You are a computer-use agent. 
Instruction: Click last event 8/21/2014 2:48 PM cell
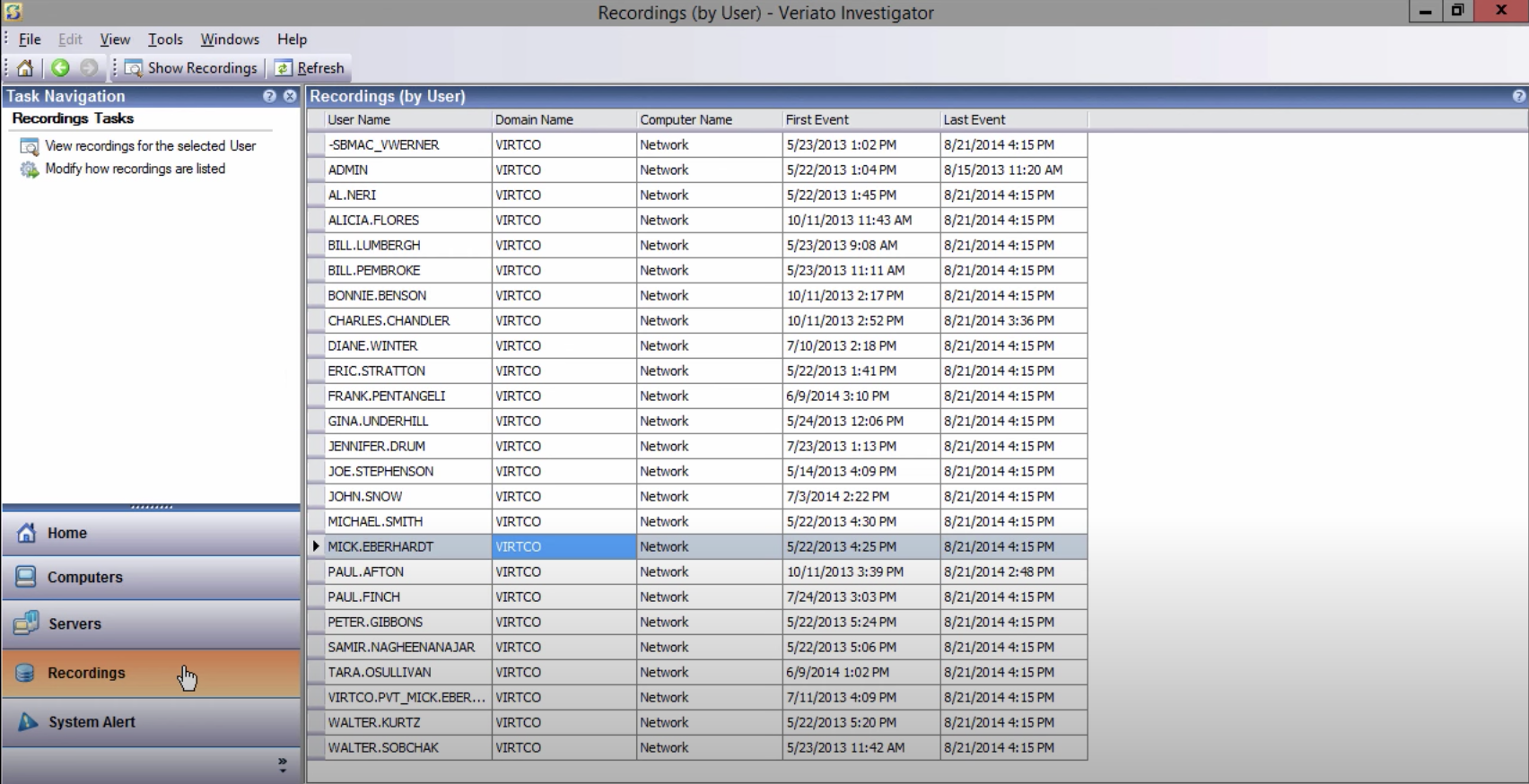tap(1013, 571)
